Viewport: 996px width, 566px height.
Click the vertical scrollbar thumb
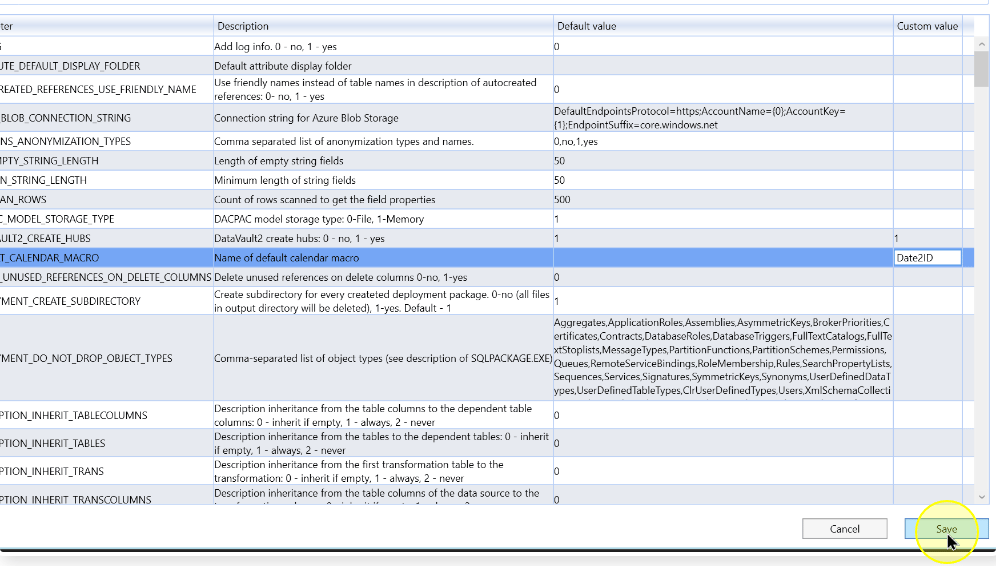[x=981, y=69]
